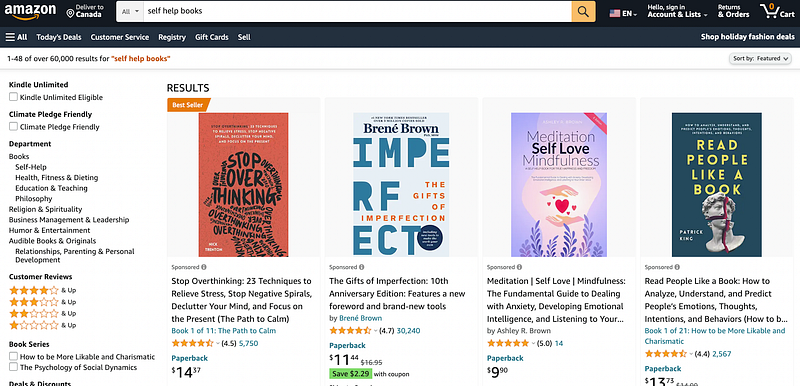Click the Best Seller badge
Screen dimensions: 800x386
pyautogui.click(x=188, y=105)
